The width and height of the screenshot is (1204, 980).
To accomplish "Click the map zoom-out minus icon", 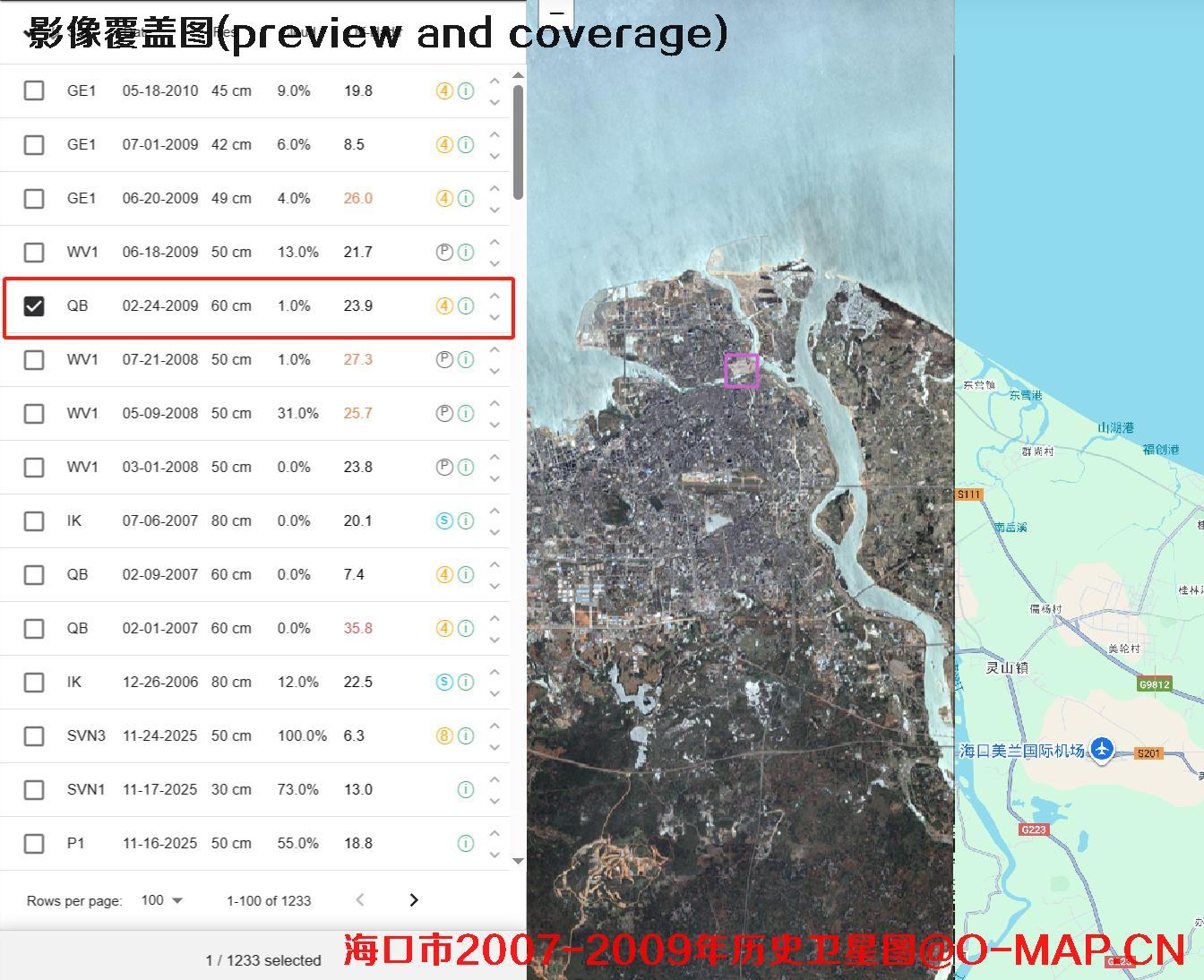I will pyautogui.click(x=557, y=14).
